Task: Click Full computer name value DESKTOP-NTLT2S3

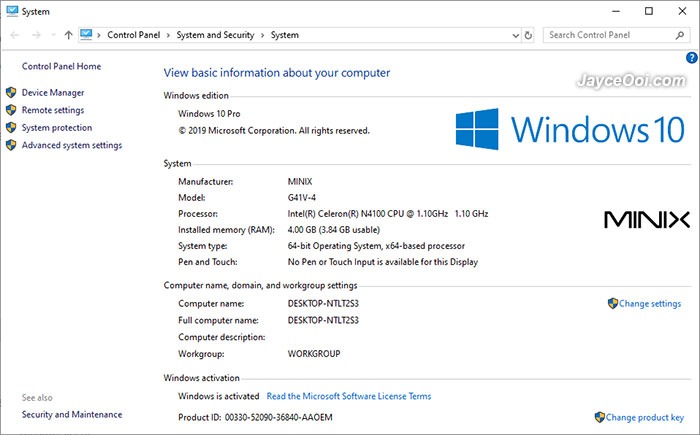Action: 323,320
